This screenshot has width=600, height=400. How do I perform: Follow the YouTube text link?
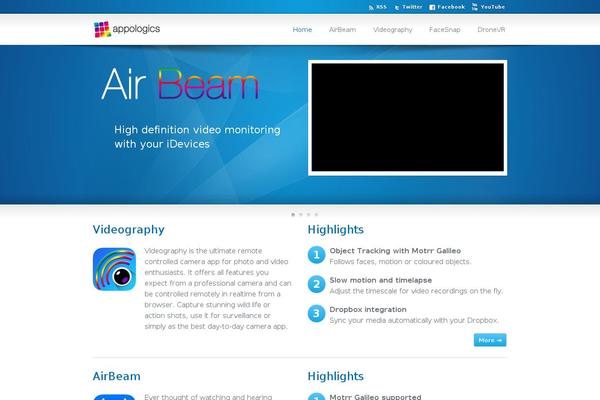(x=492, y=7)
